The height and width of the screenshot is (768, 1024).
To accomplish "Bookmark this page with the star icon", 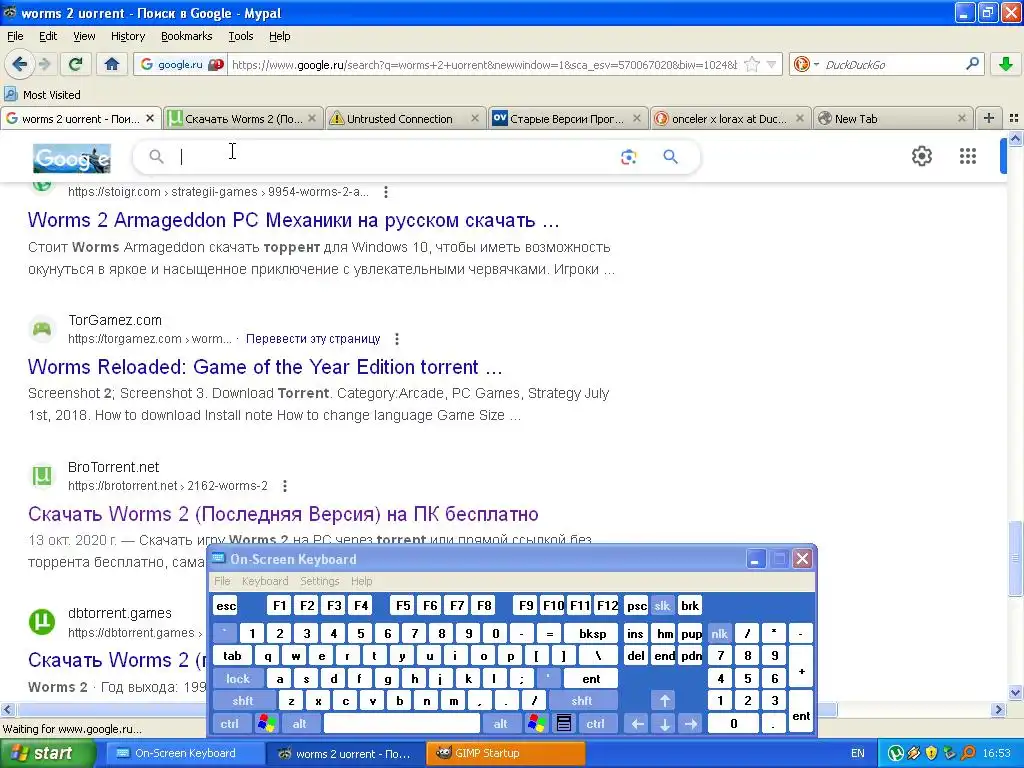I will pos(752,64).
